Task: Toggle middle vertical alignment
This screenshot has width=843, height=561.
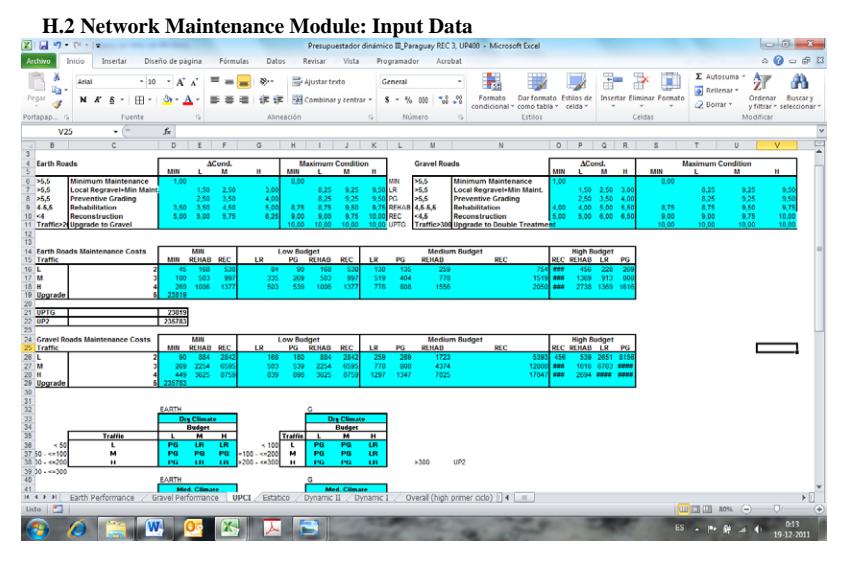Action: (229, 82)
